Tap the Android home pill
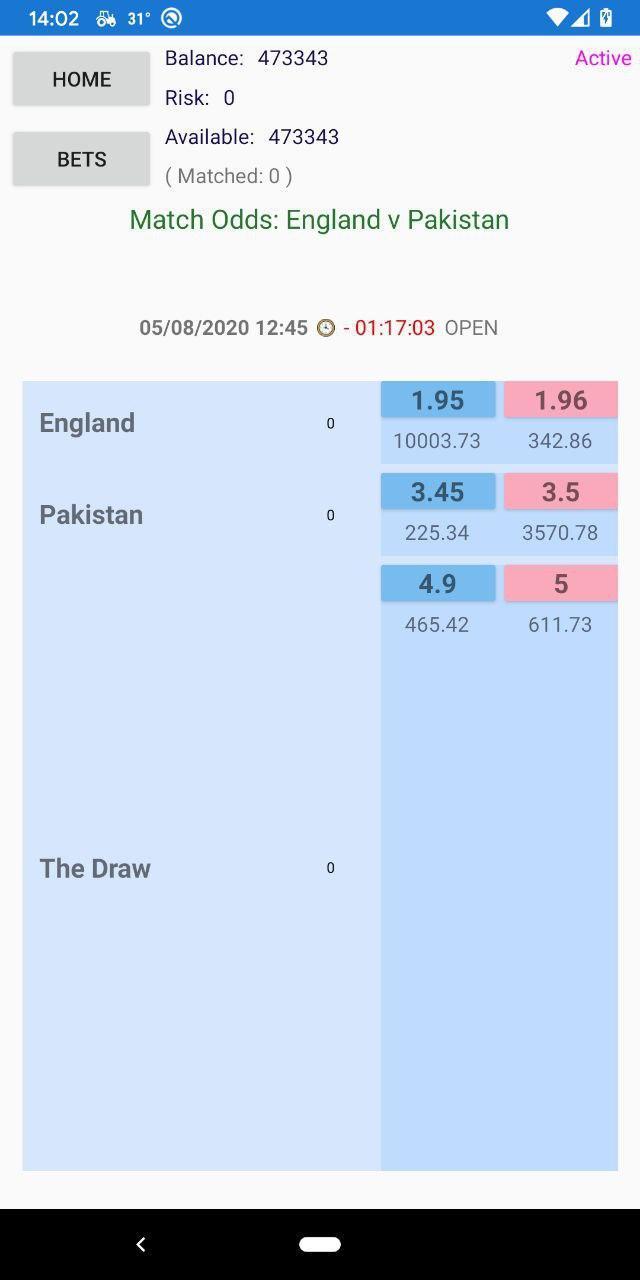 [x=320, y=1244]
